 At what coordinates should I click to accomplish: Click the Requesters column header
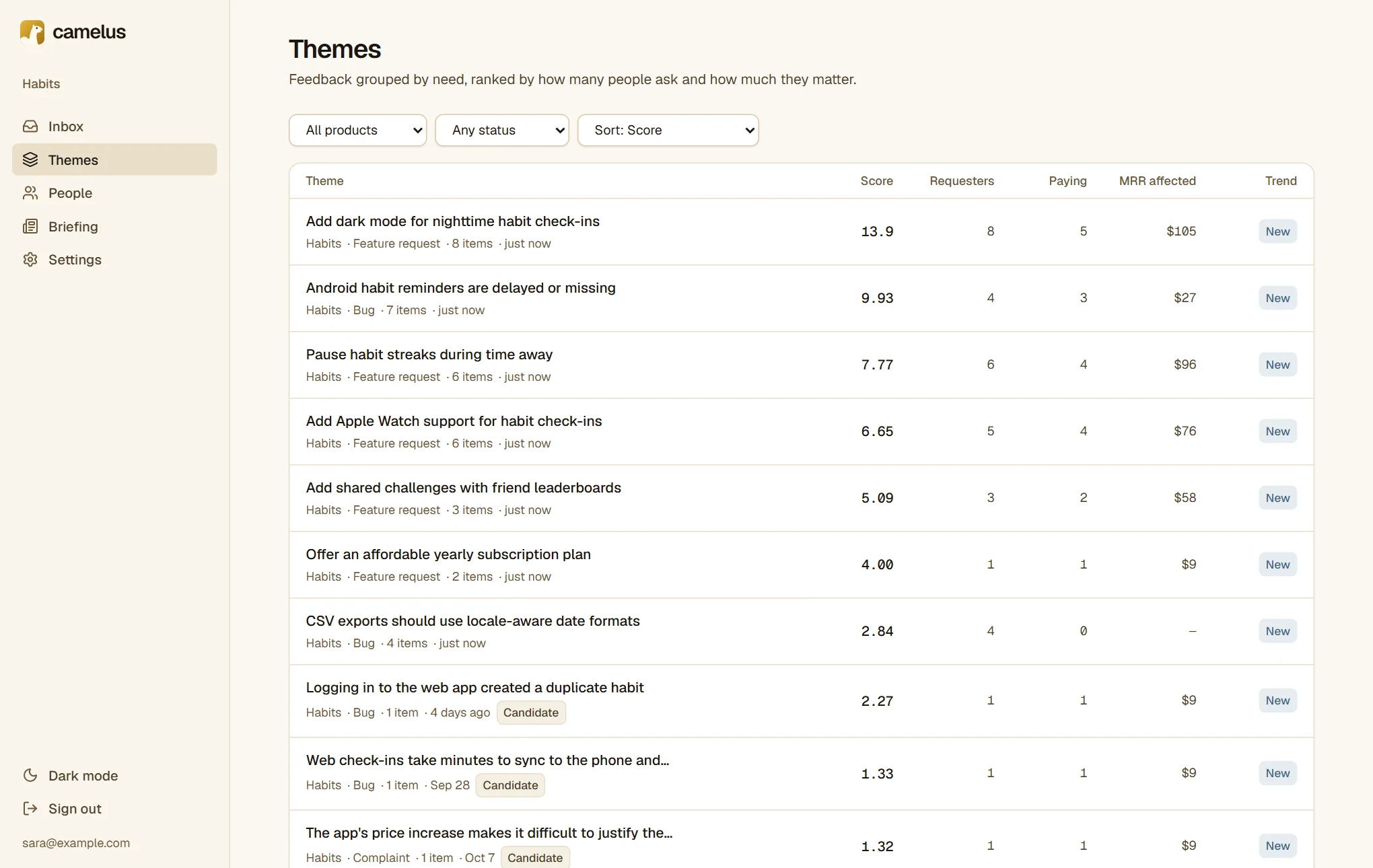click(962, 181)
